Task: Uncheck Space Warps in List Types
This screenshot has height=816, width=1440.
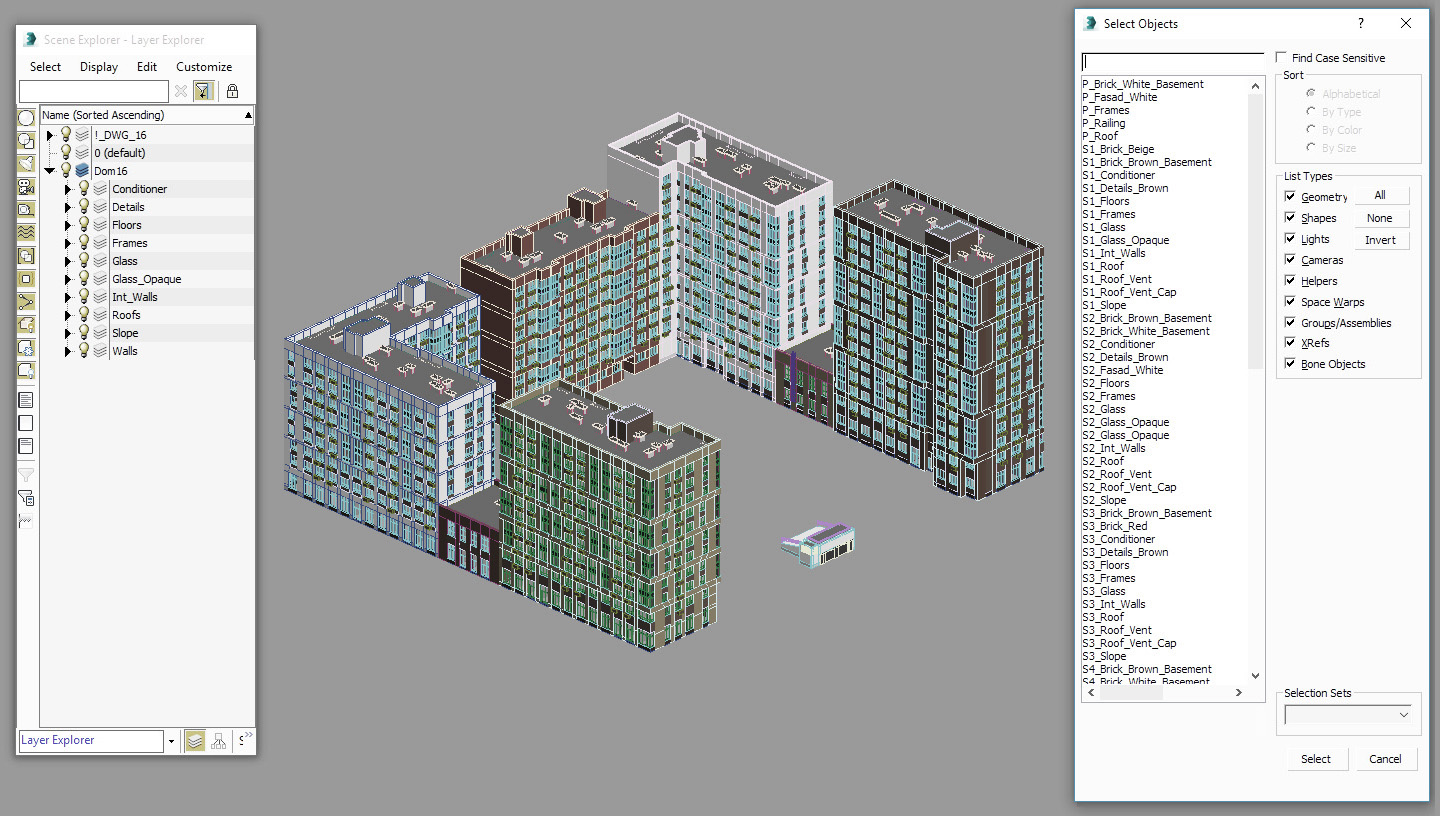Action: click(1291, 302)
